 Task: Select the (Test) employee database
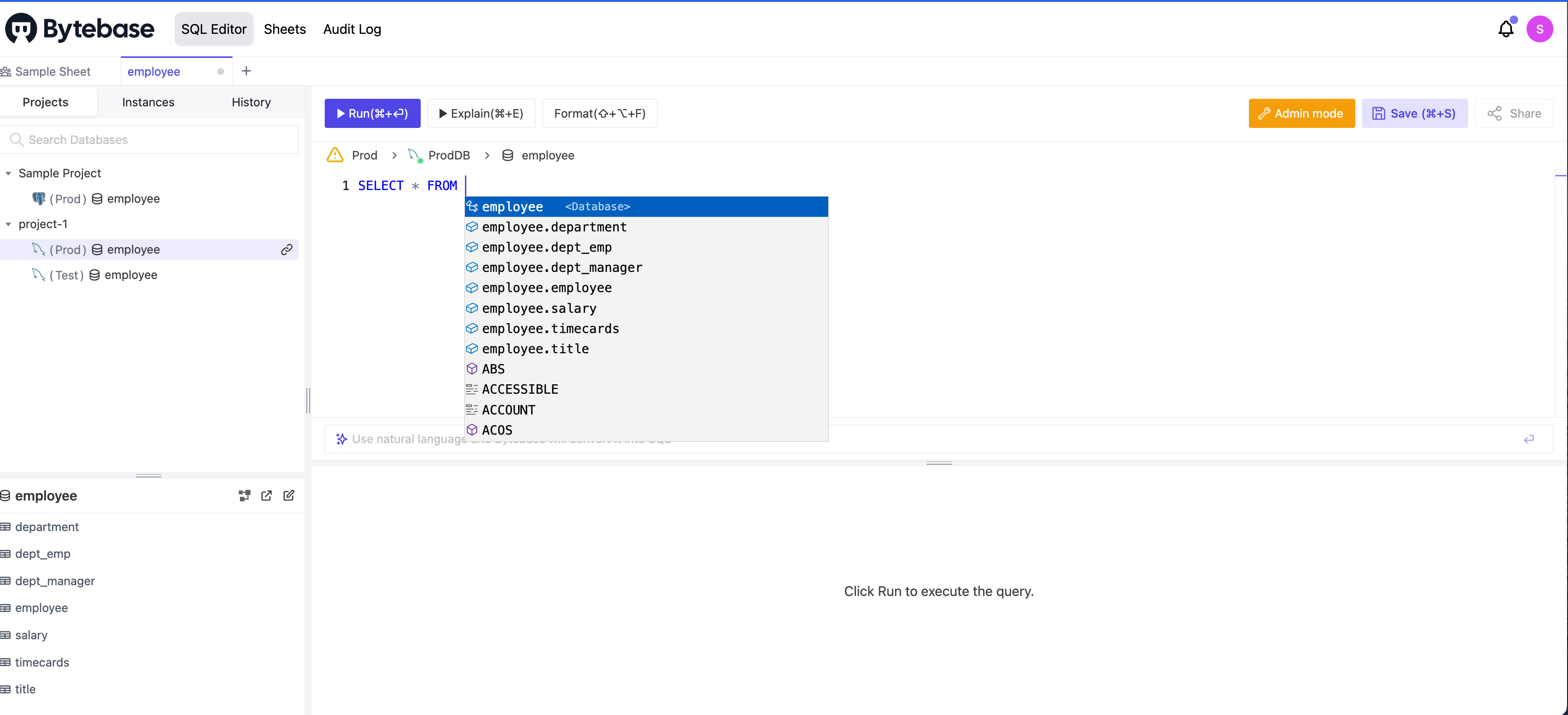pos(130,275)
